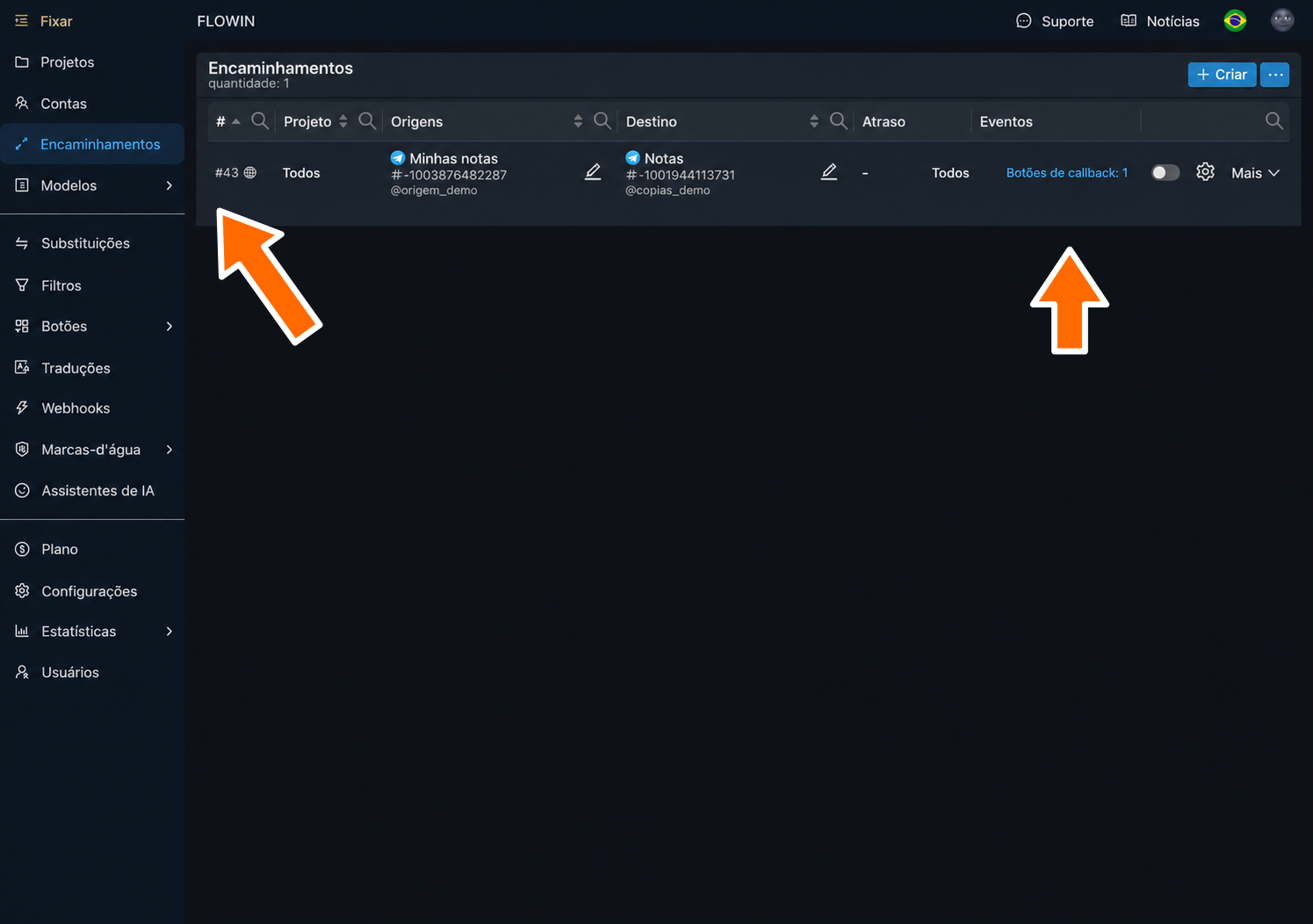Open the user avatar profile
The width and height of the screenshot is (1313, 924).
[x=1282, y=20]
